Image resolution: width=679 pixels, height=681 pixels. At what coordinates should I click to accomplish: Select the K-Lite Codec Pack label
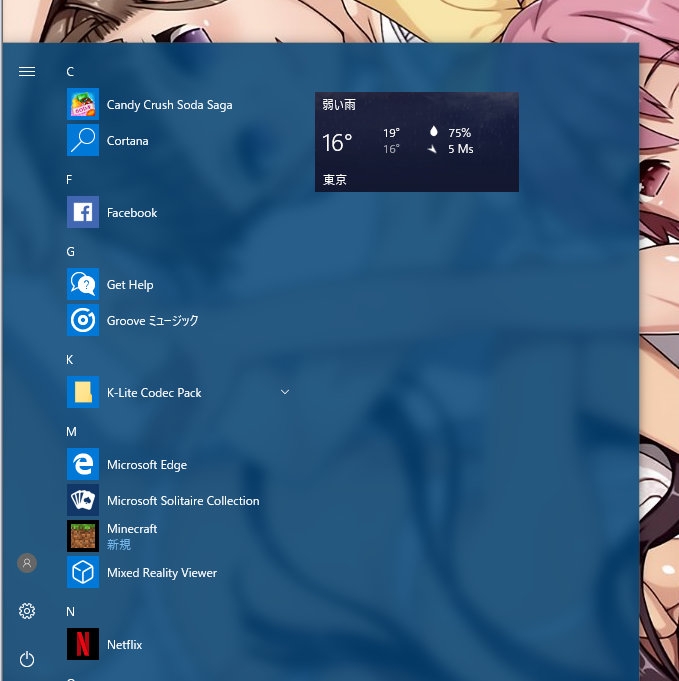pos(154,393)
